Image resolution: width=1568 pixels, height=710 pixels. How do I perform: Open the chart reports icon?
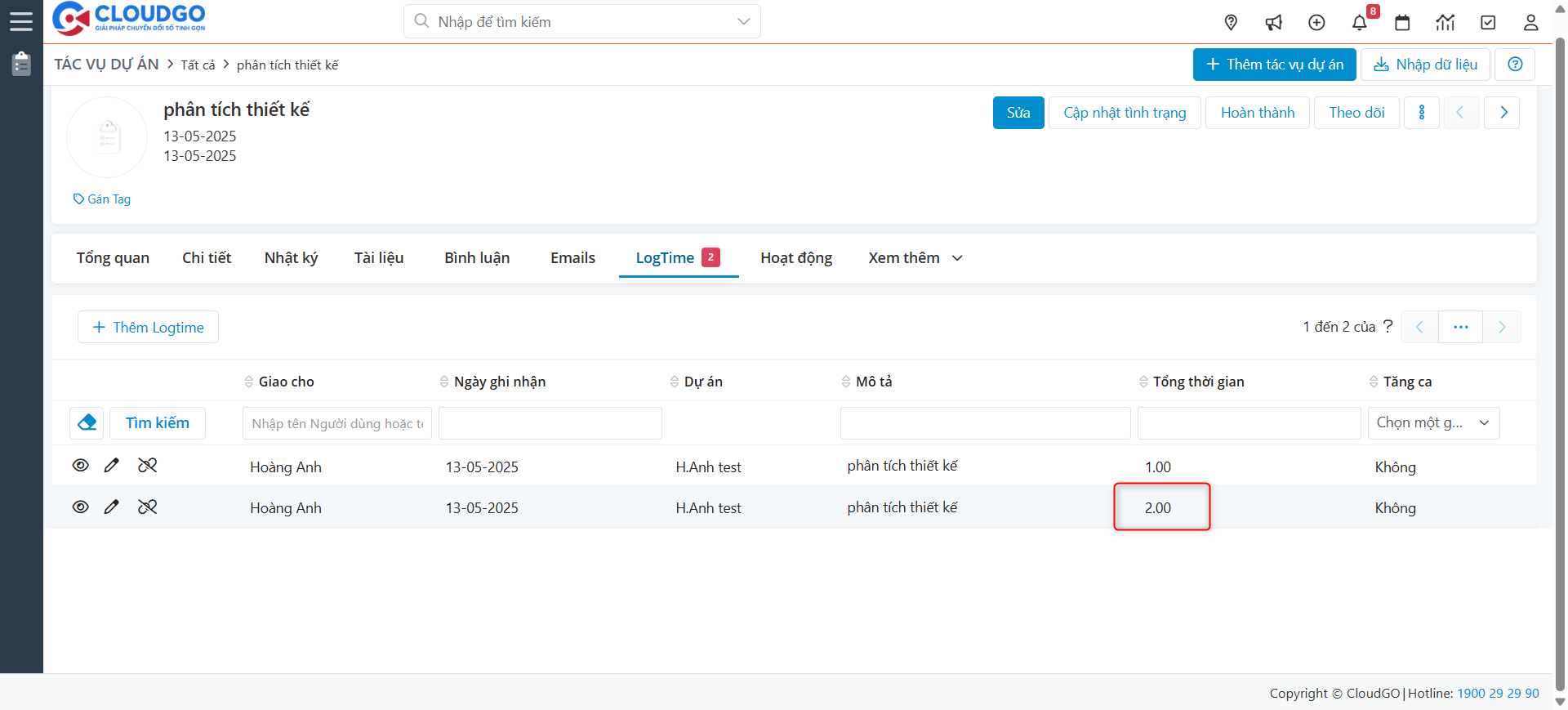(x=1445, y=22)
